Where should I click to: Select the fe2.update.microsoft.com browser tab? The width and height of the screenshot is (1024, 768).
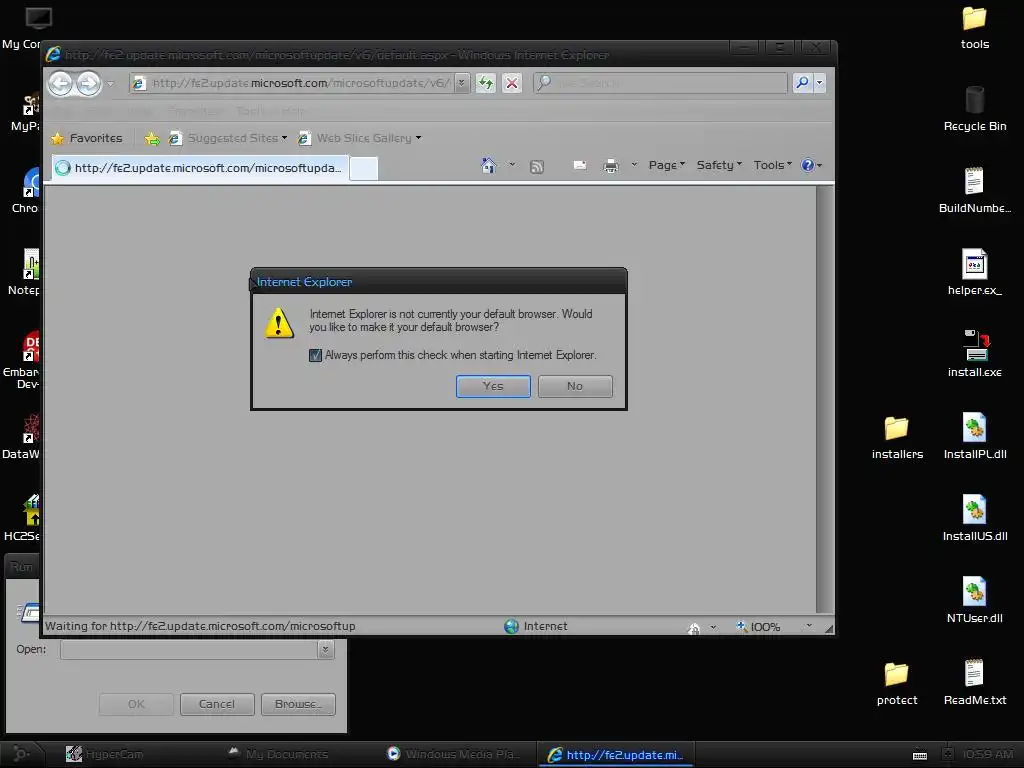(x=200, y=168)
